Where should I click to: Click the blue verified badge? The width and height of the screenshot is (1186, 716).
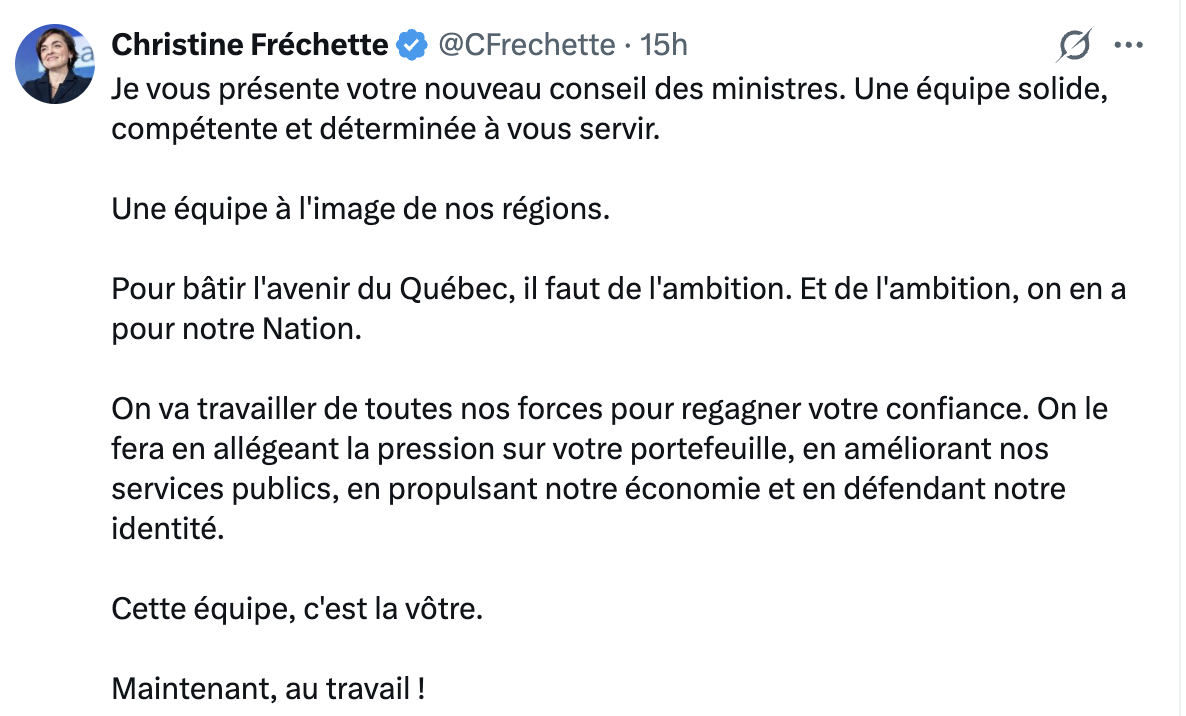(409, 45)
